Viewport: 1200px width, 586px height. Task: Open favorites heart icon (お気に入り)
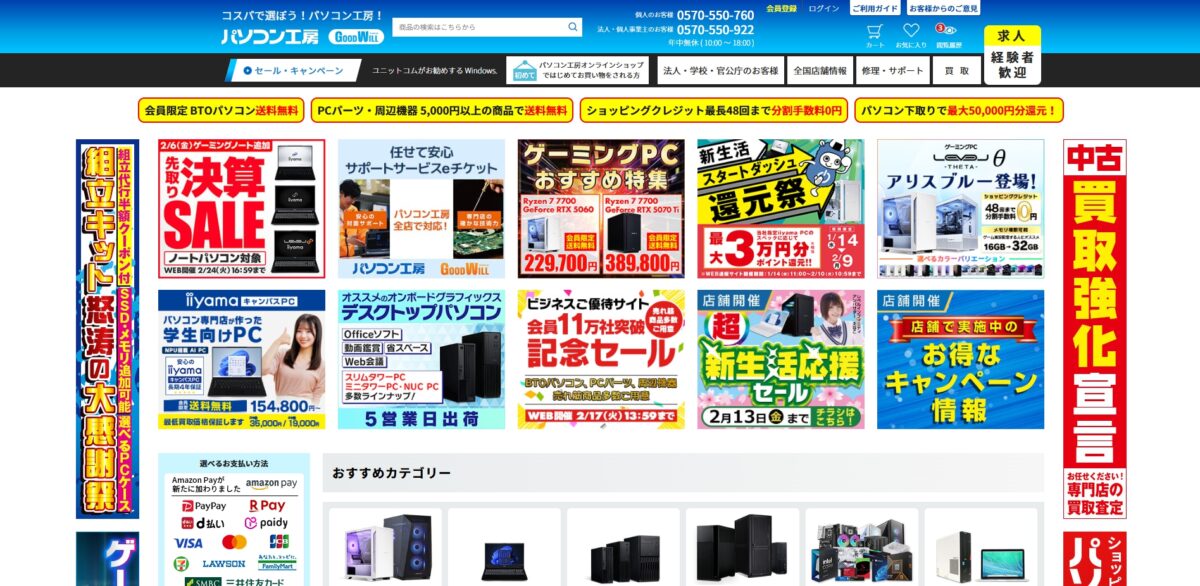click(910, 34)
